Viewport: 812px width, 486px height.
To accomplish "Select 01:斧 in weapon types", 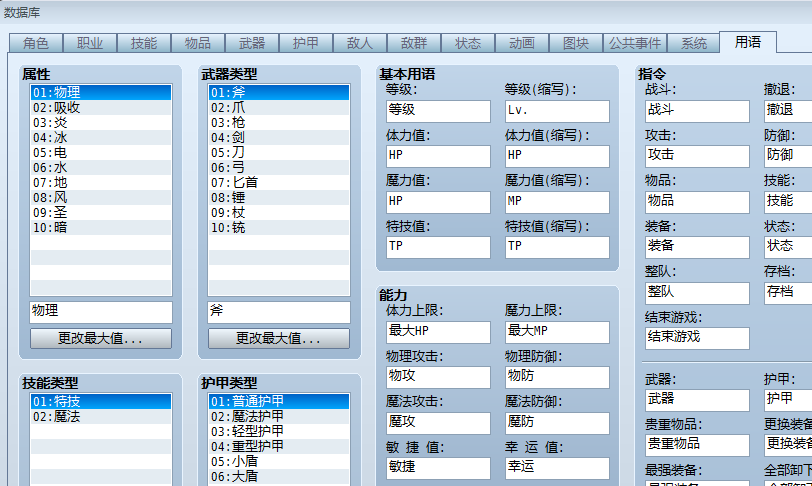I will (279, 93).
